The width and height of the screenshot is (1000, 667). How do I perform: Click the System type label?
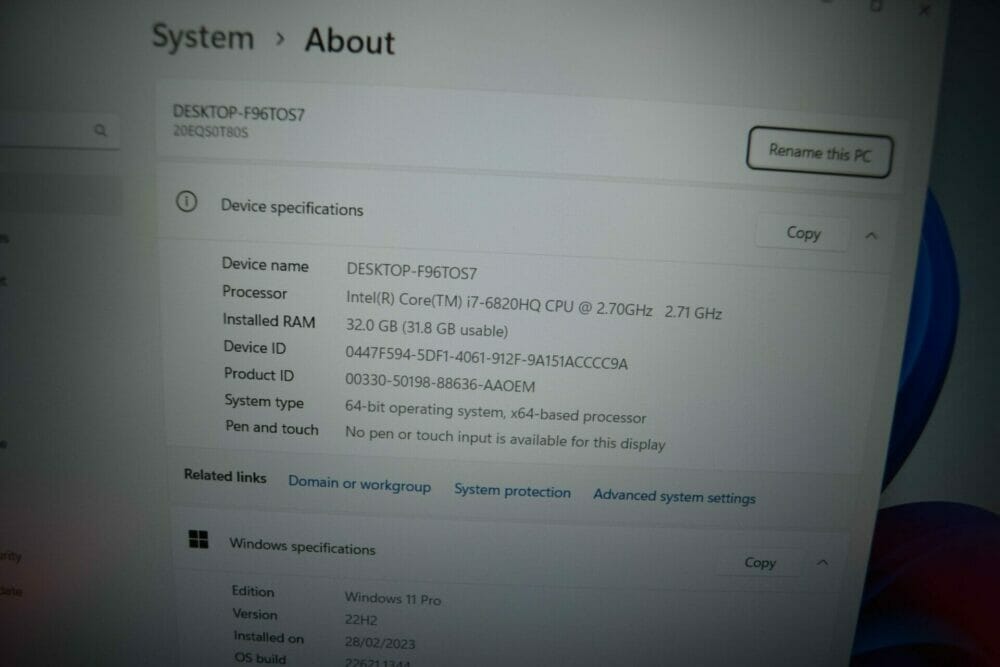(263, 401)
